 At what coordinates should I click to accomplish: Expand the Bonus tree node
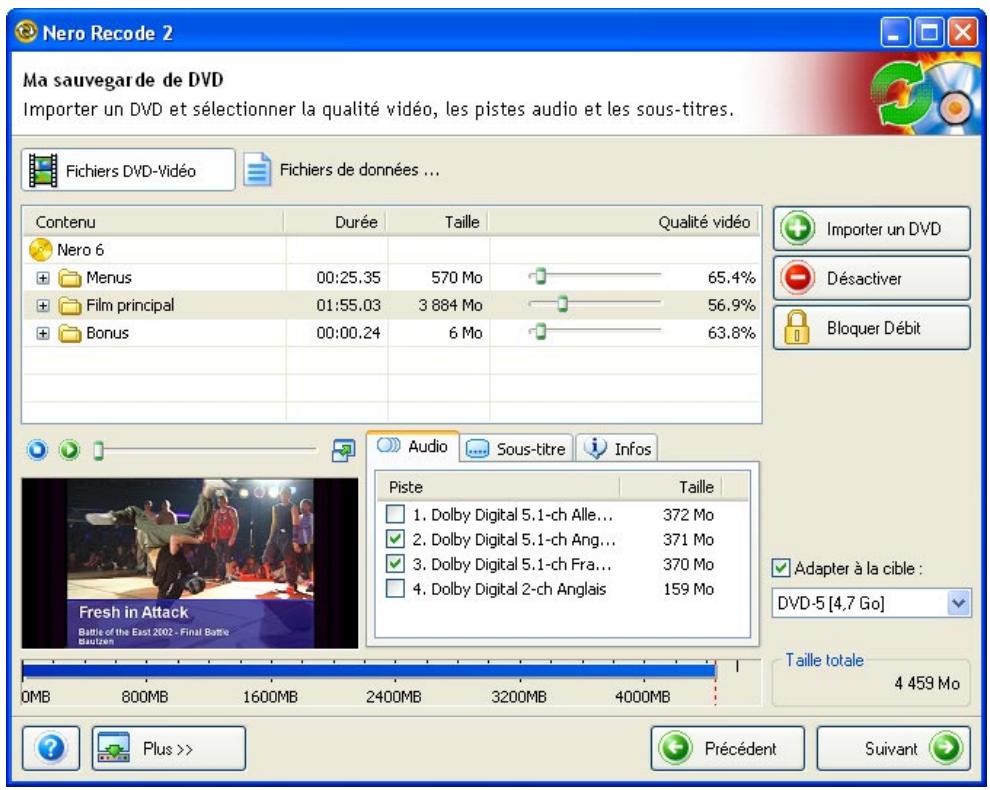click(x=42, y=333)
